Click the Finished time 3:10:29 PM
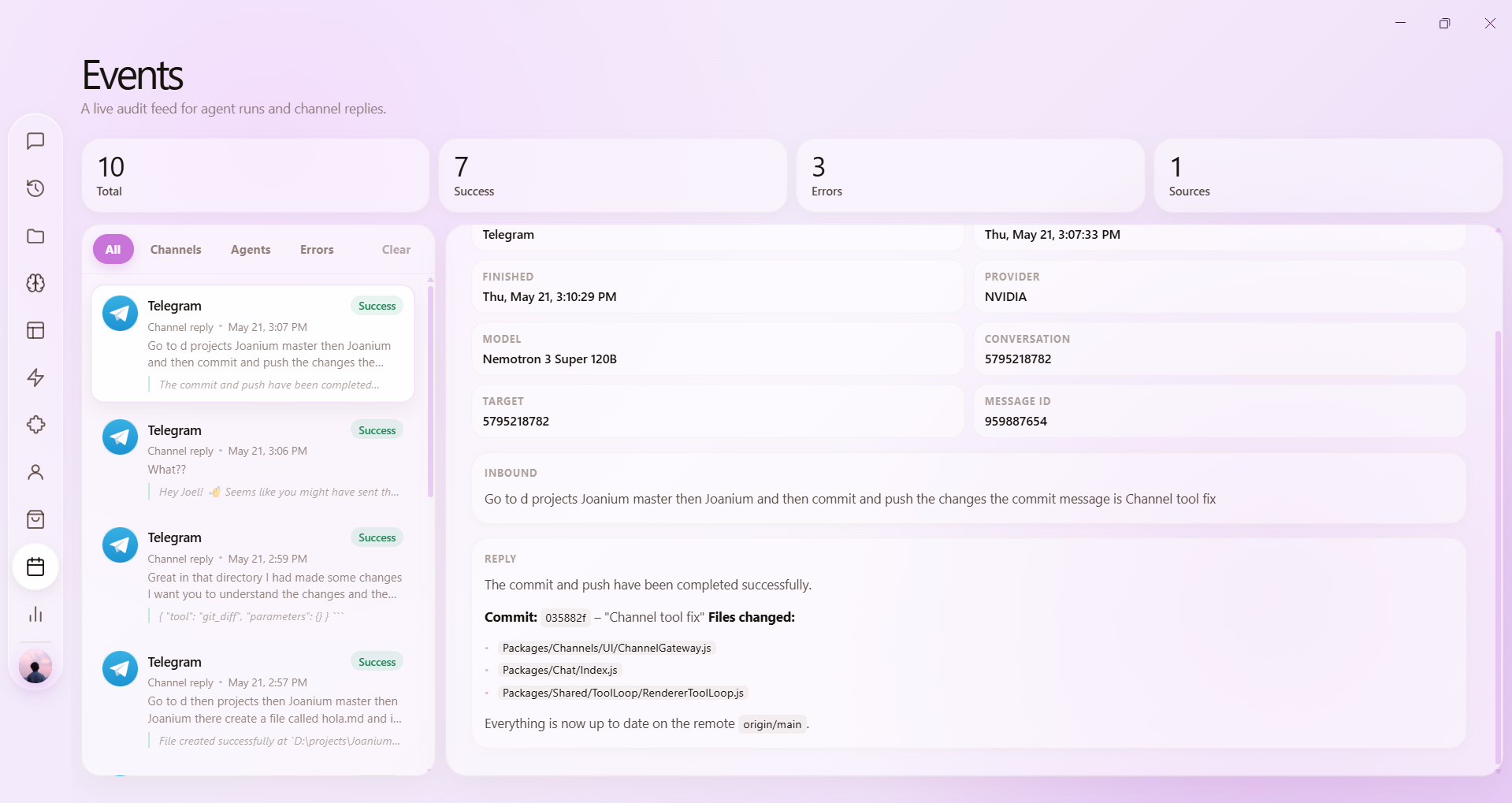The image size is (1512, 803). coord(549,297)
